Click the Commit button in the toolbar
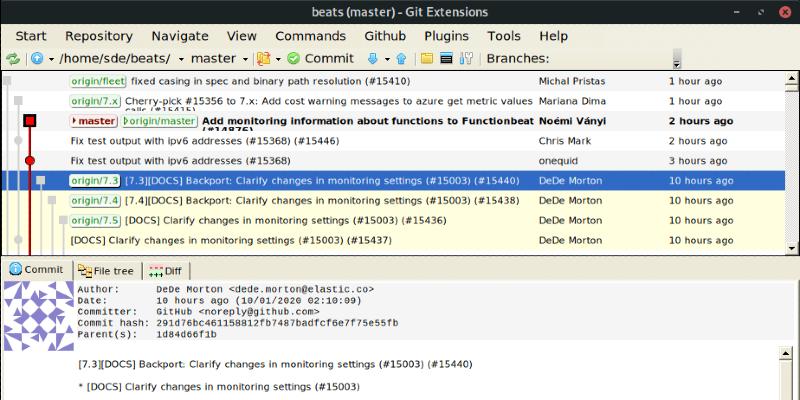 (x=320, y=58)
